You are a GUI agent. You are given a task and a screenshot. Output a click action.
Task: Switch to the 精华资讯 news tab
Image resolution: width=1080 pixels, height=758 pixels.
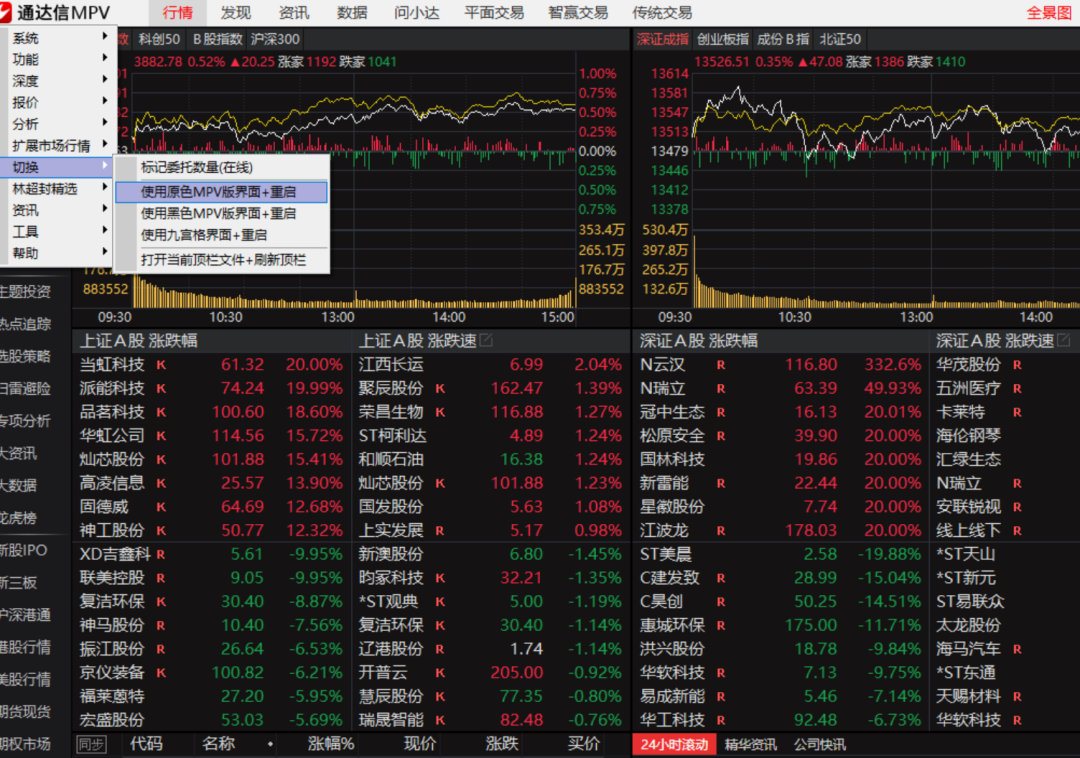click(x=751, y=744)
